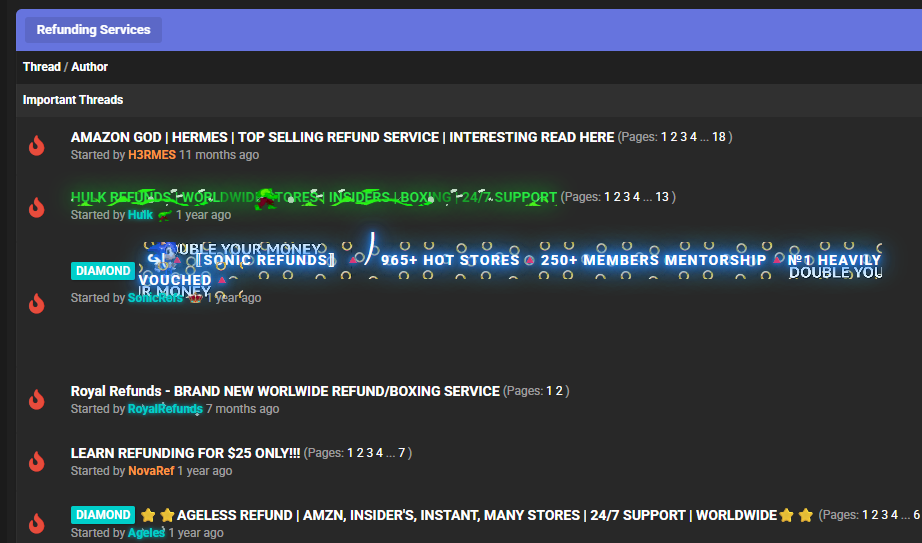Go to page 3 of the HULK REFUNDS thread

(627, 197)
